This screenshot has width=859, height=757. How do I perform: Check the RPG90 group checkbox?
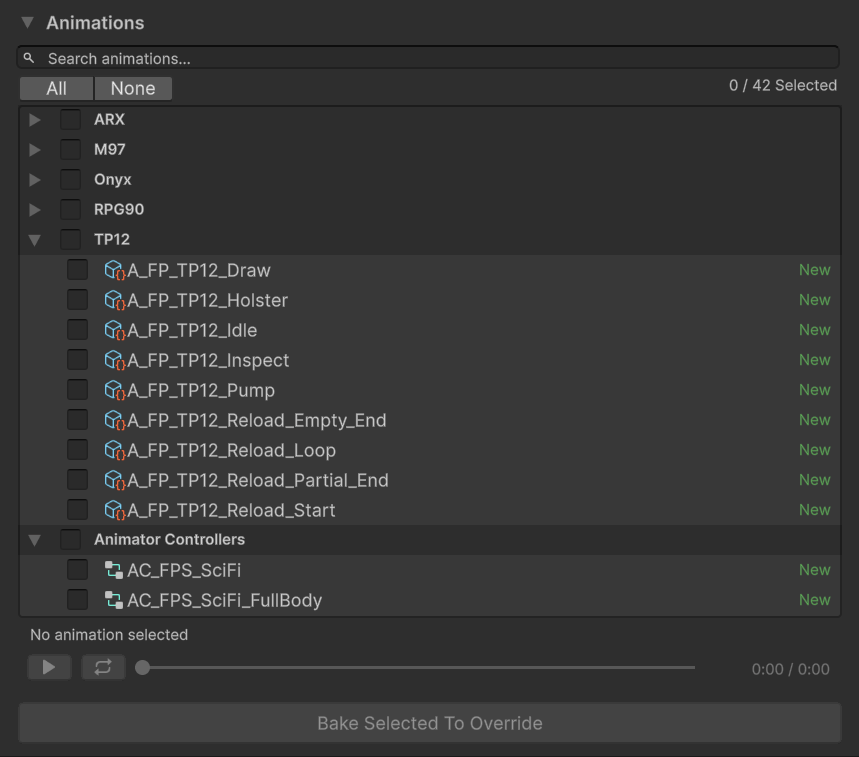coord(70,209)
